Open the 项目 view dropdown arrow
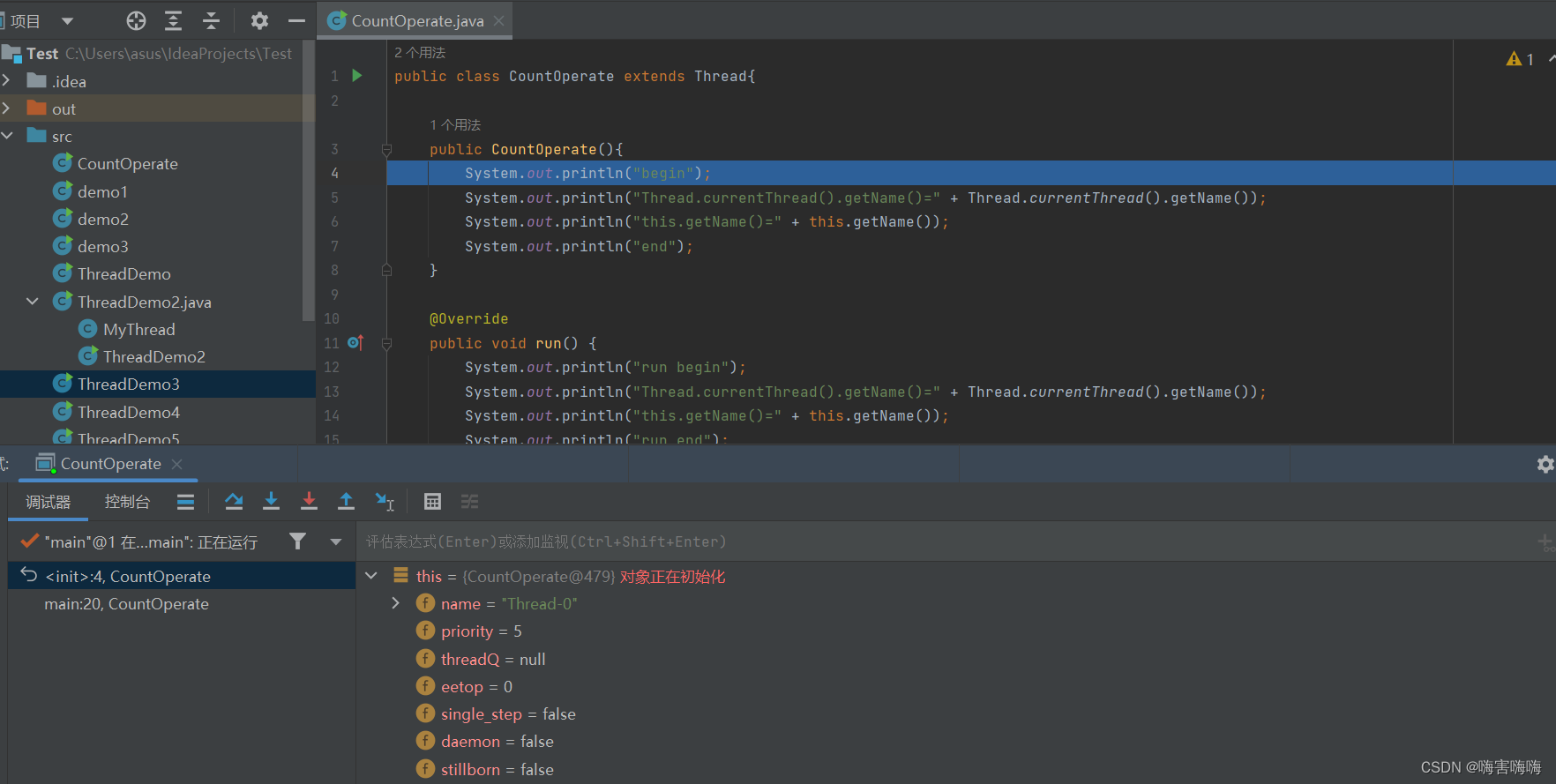This screenshot has height=784, width=1556. [68, 21]
